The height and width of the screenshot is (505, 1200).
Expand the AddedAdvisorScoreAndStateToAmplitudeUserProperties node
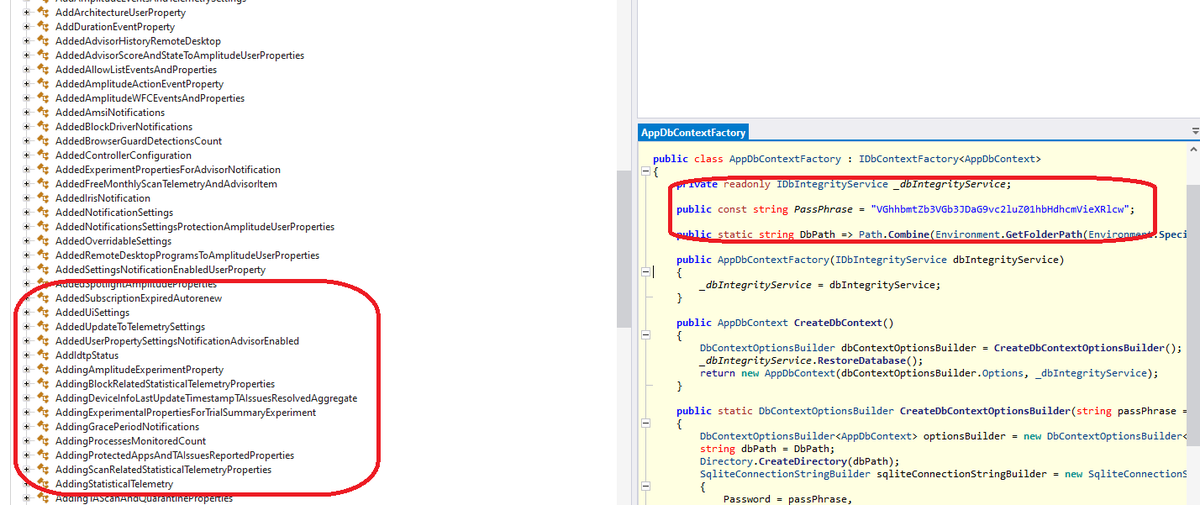pyautogui.click(x=27, y=56)
